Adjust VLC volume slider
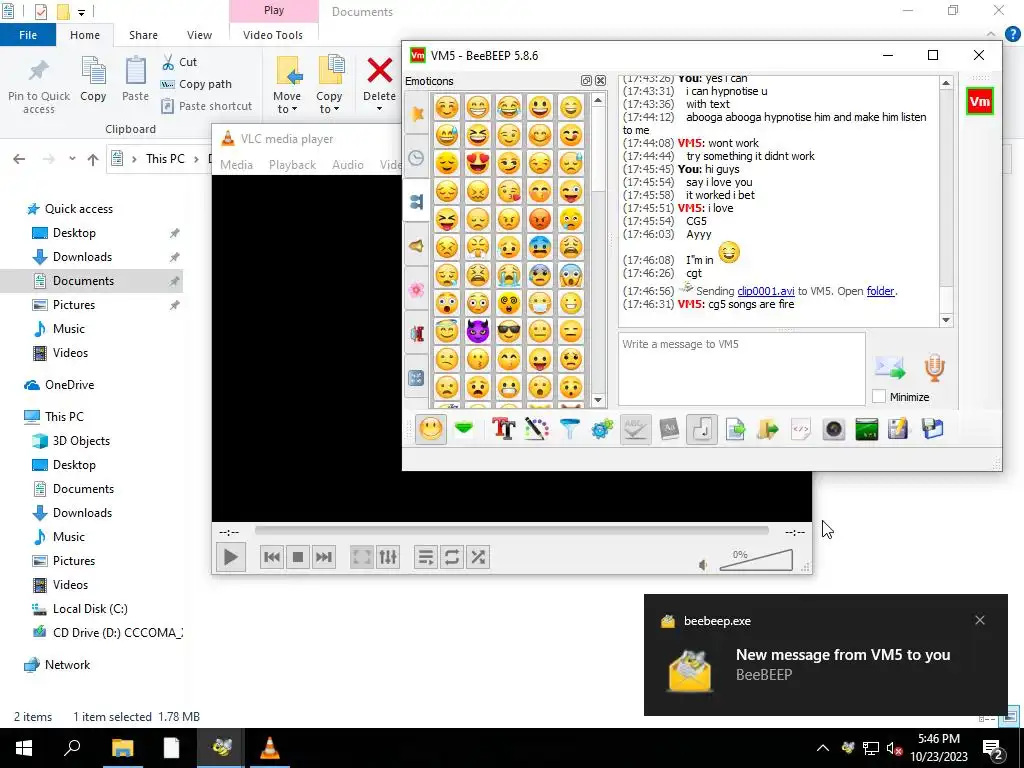The image size is (1024, 768). [756, 561]
